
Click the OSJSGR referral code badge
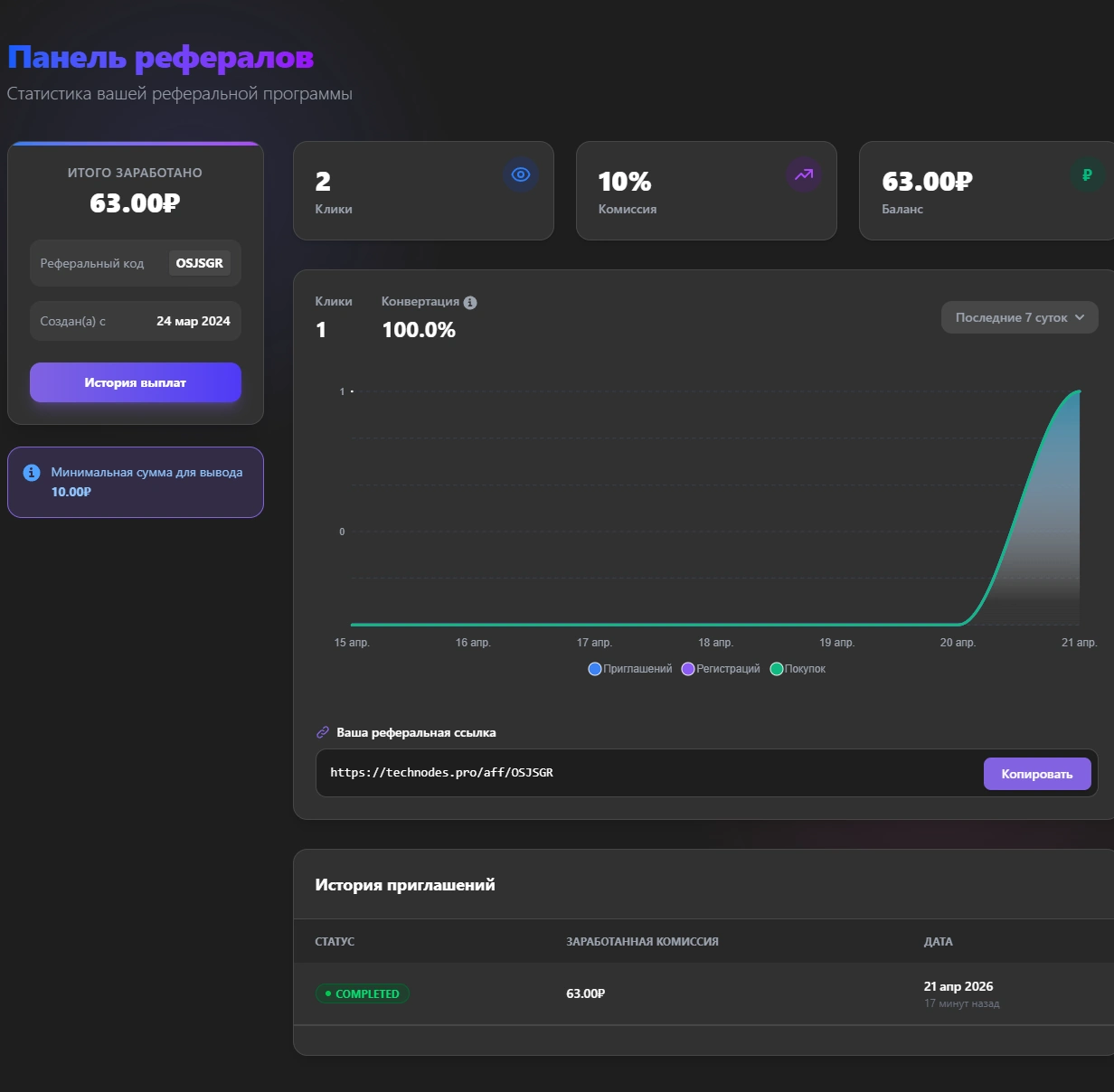pos(200,263)
